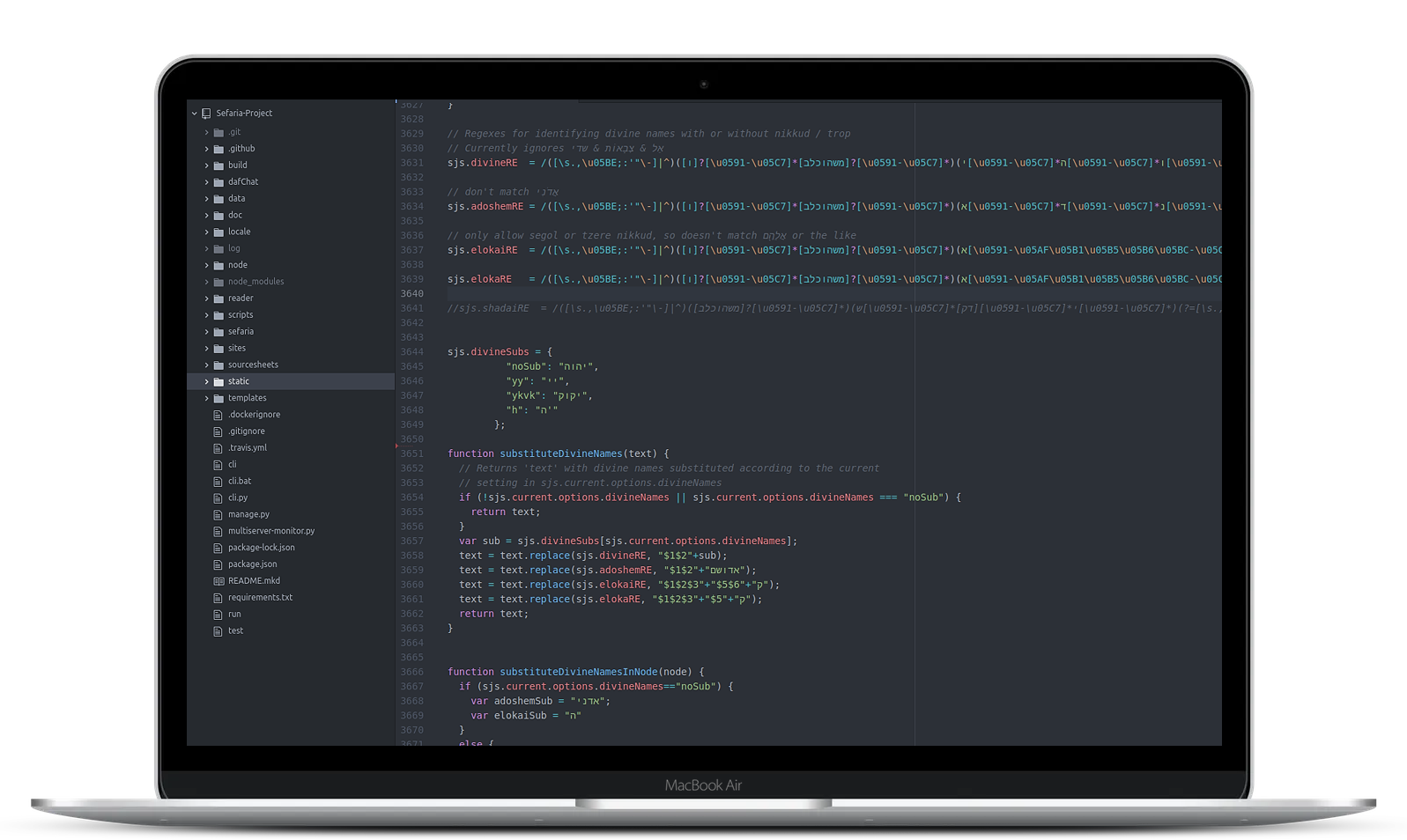Collapse the Sefaria-Project root folder
The height and width of the screenshot is (840, 1407).
point(195,114)
